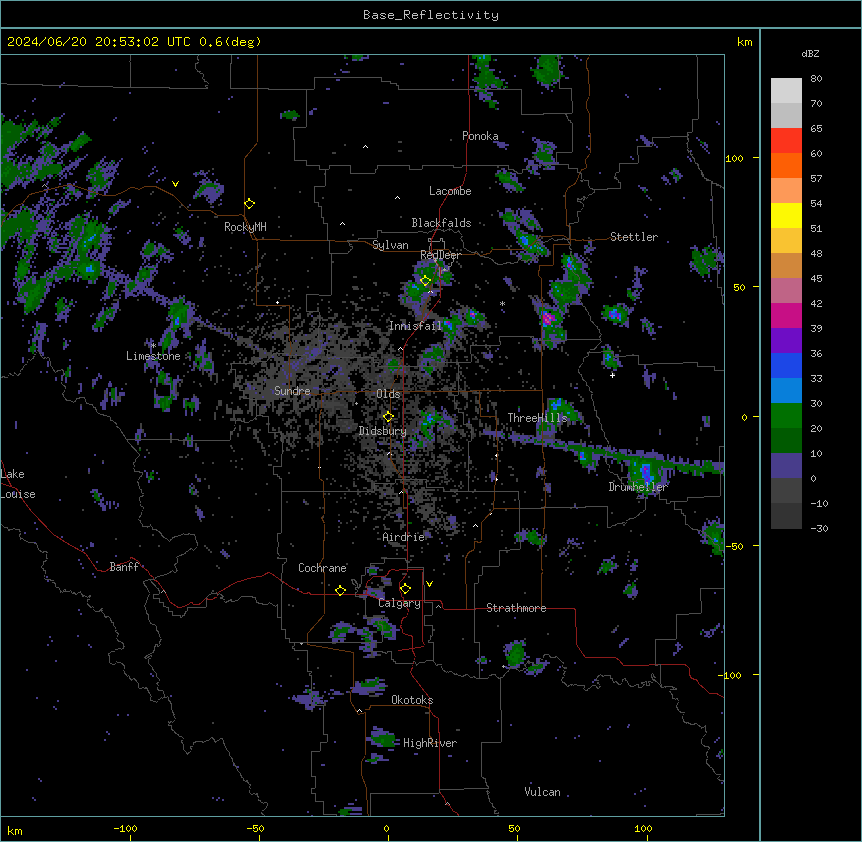The width and height of the screenshot is (862, 842).
Task: Click the Strathmore town label
Action: coord(516,608)
